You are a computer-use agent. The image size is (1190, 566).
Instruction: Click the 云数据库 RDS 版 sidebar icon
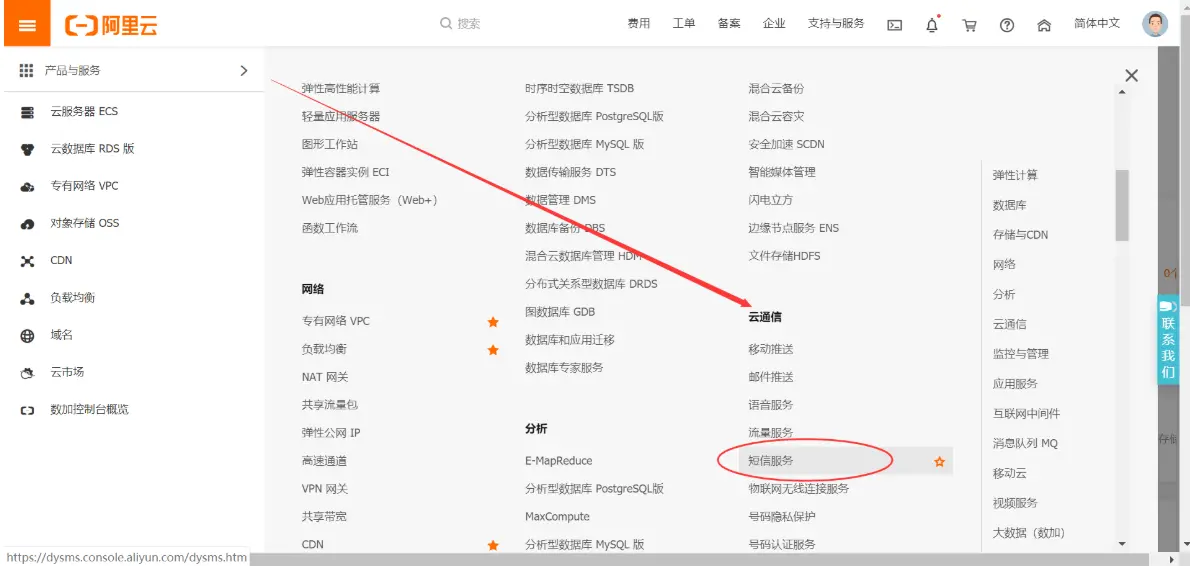click(x=27, y=149)
